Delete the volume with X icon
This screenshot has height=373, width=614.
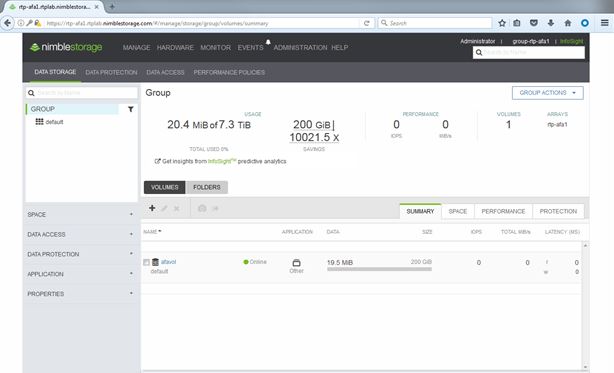(177, 208)
